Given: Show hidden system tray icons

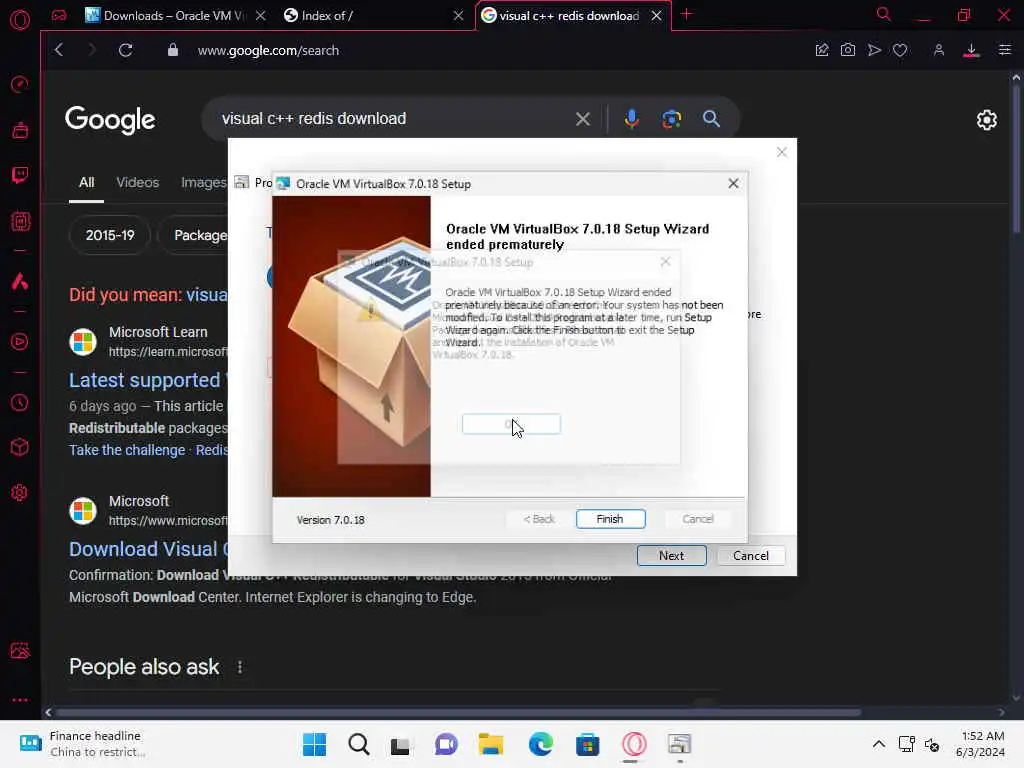Looking at the screenshot, I should click(878, 744).
